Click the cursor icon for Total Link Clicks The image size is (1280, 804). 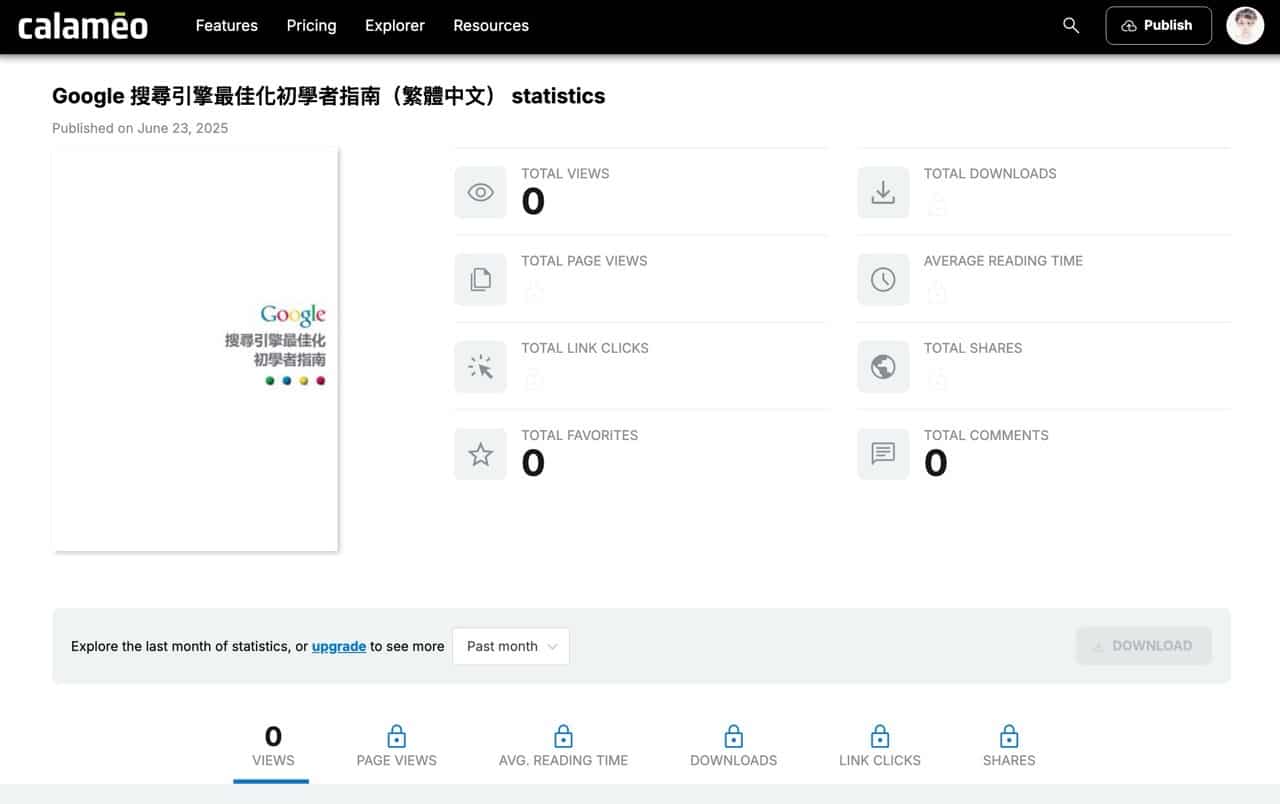click(x=480, y=367)
